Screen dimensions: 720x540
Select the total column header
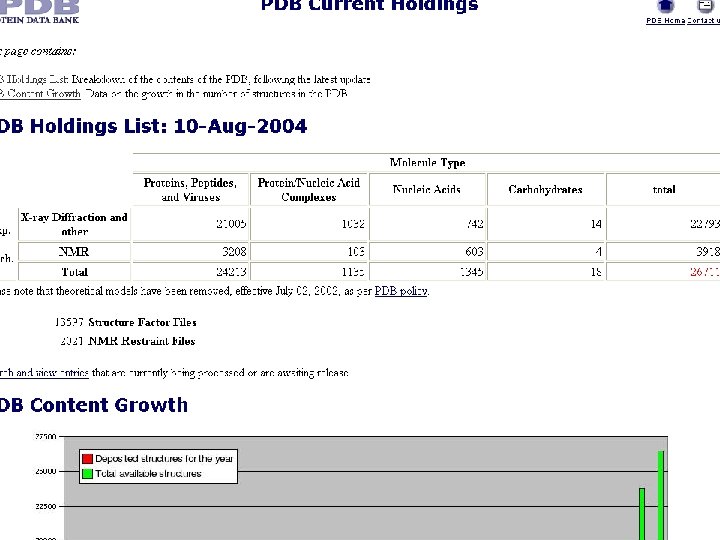[x=664, y=190]
